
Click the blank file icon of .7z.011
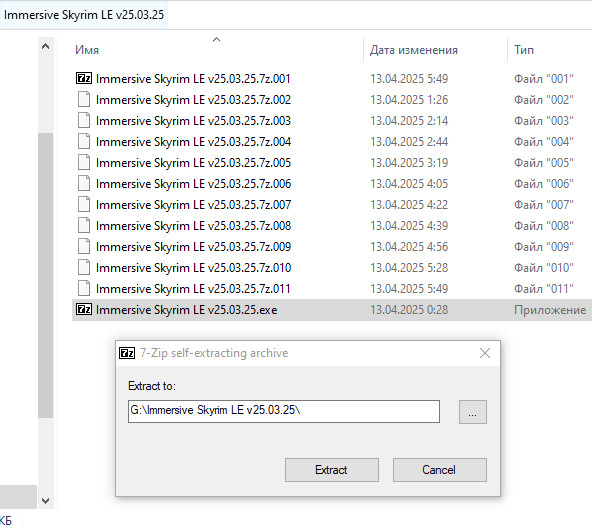point(84,288)
